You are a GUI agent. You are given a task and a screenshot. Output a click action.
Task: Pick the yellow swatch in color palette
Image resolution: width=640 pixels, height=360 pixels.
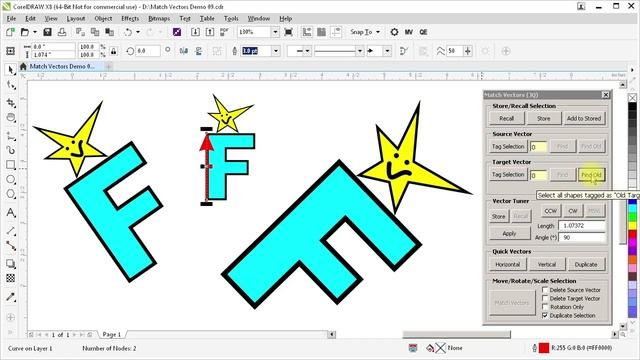coord(632,225)
